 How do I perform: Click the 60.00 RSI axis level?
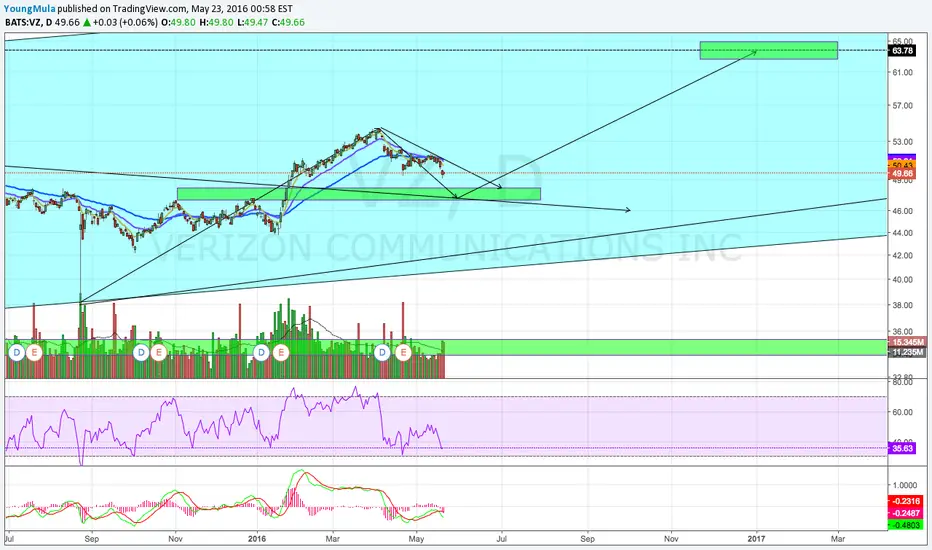tap(902, 412)
